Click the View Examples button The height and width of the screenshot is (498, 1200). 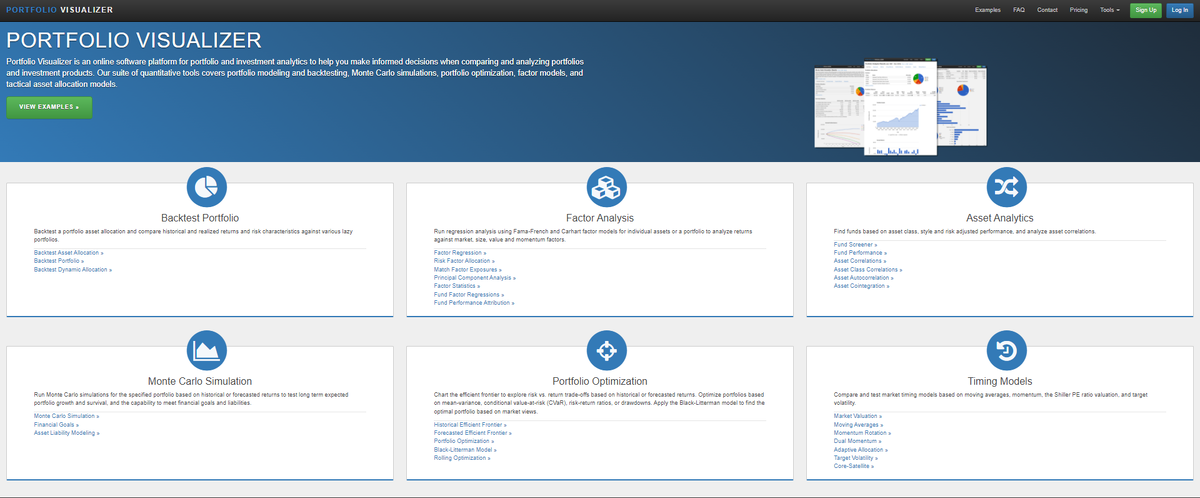pyautogui.click(x=49, y=107)
